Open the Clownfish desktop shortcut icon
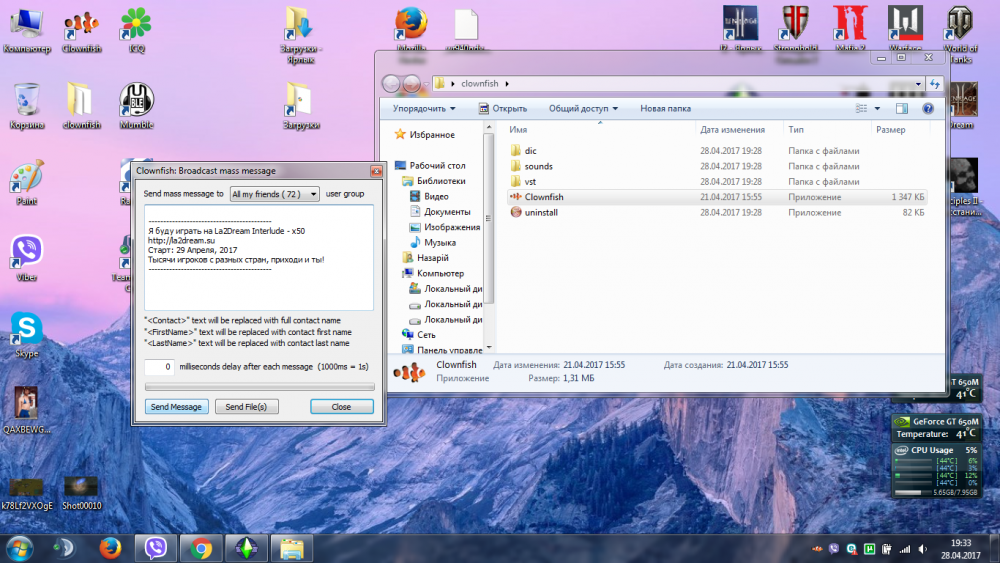 coord(81,24)
